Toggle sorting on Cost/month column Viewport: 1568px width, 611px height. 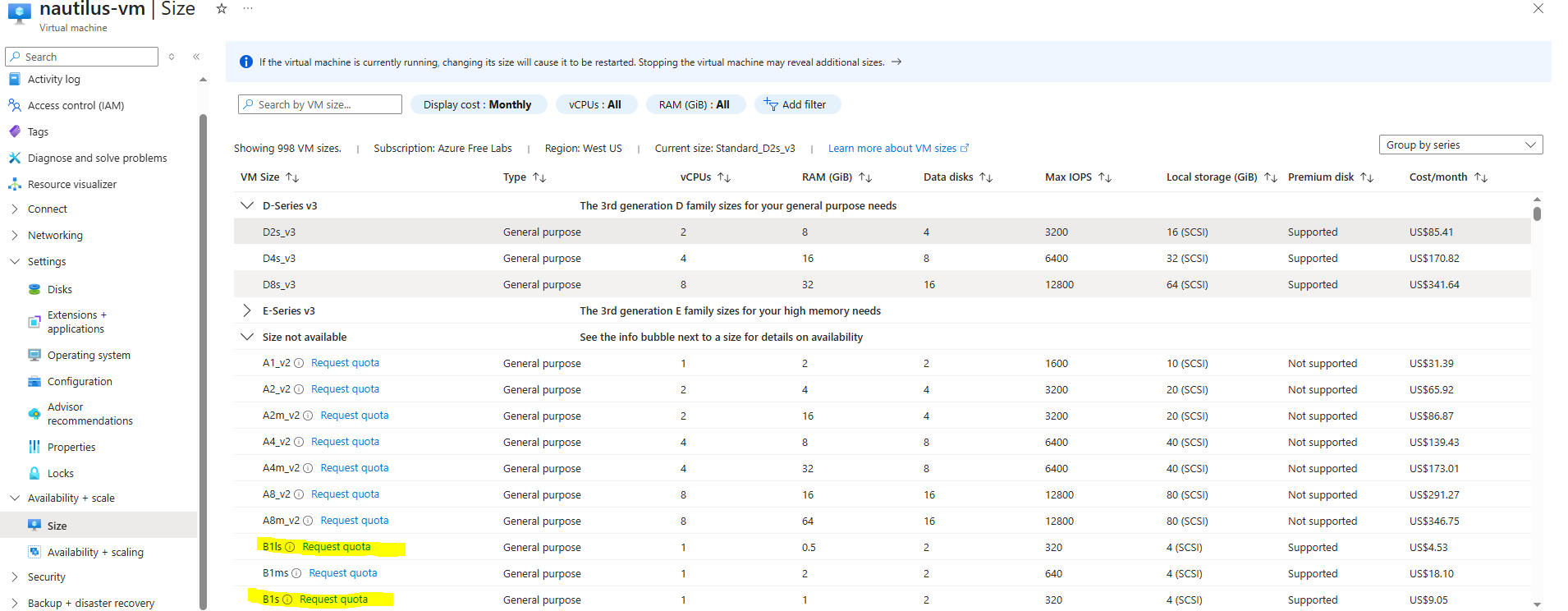click(1481, 177)
